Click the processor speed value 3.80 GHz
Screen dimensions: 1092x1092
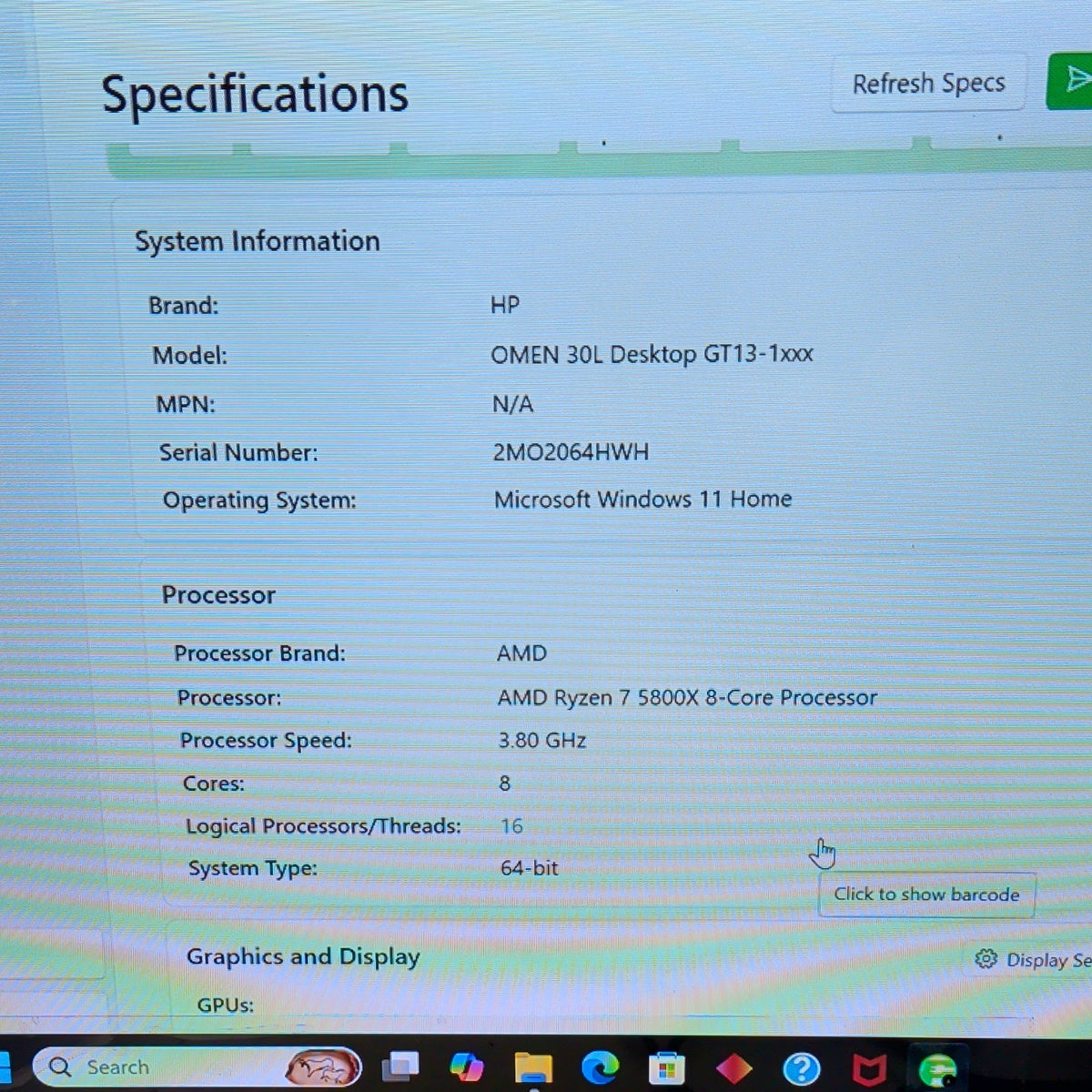pos(542,741)
